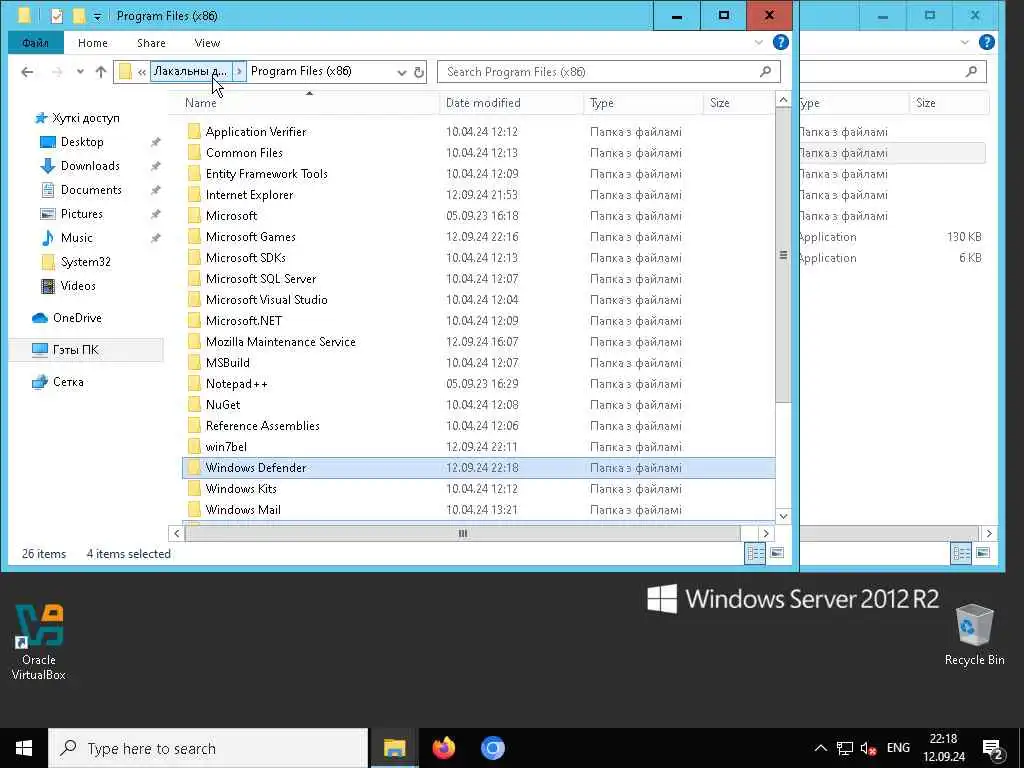
Task: Click the breadcrumb chevron after Лакальны д...
Action: tap(239, 71)
